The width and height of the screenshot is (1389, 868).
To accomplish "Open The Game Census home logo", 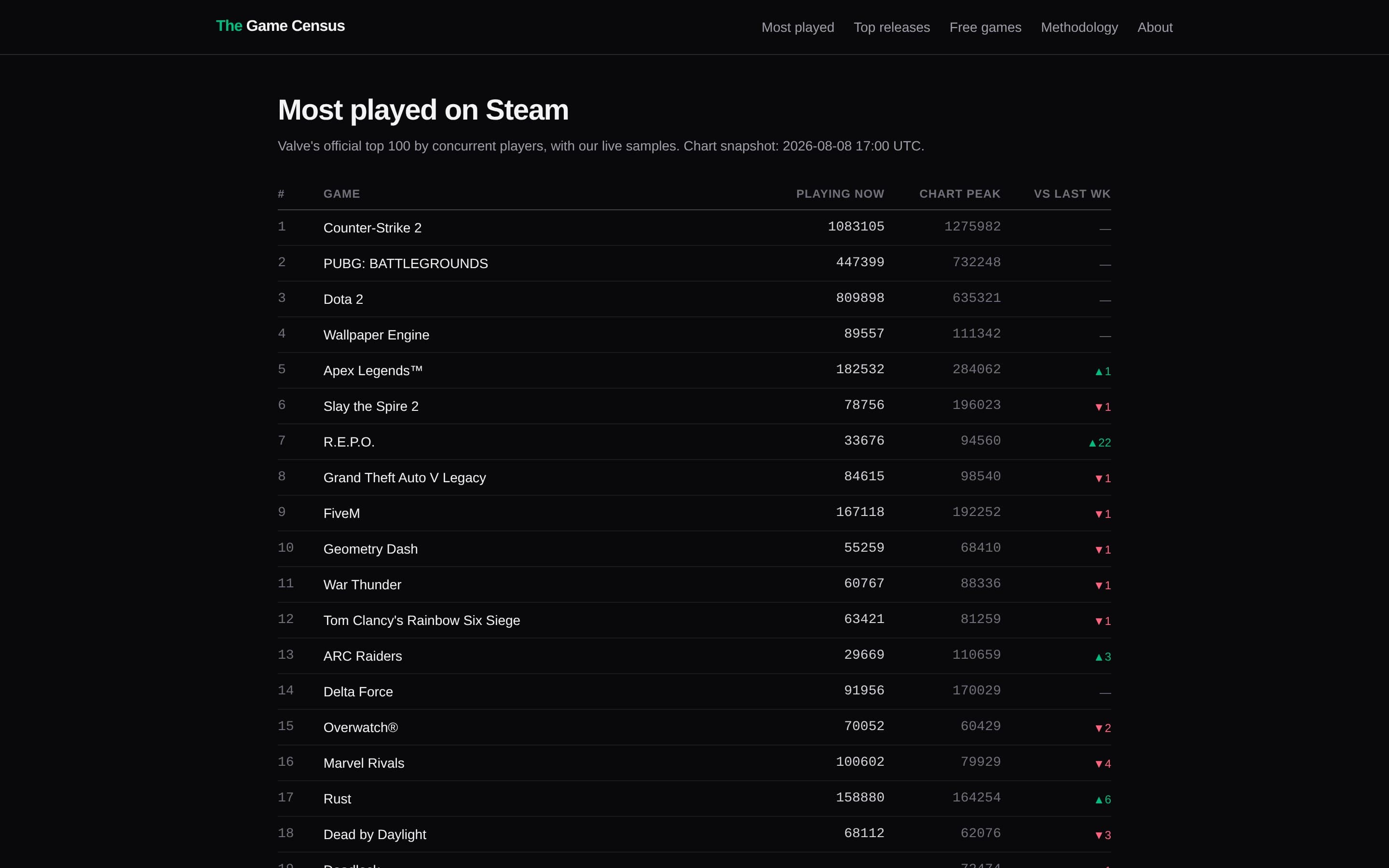I will (280, 26).
